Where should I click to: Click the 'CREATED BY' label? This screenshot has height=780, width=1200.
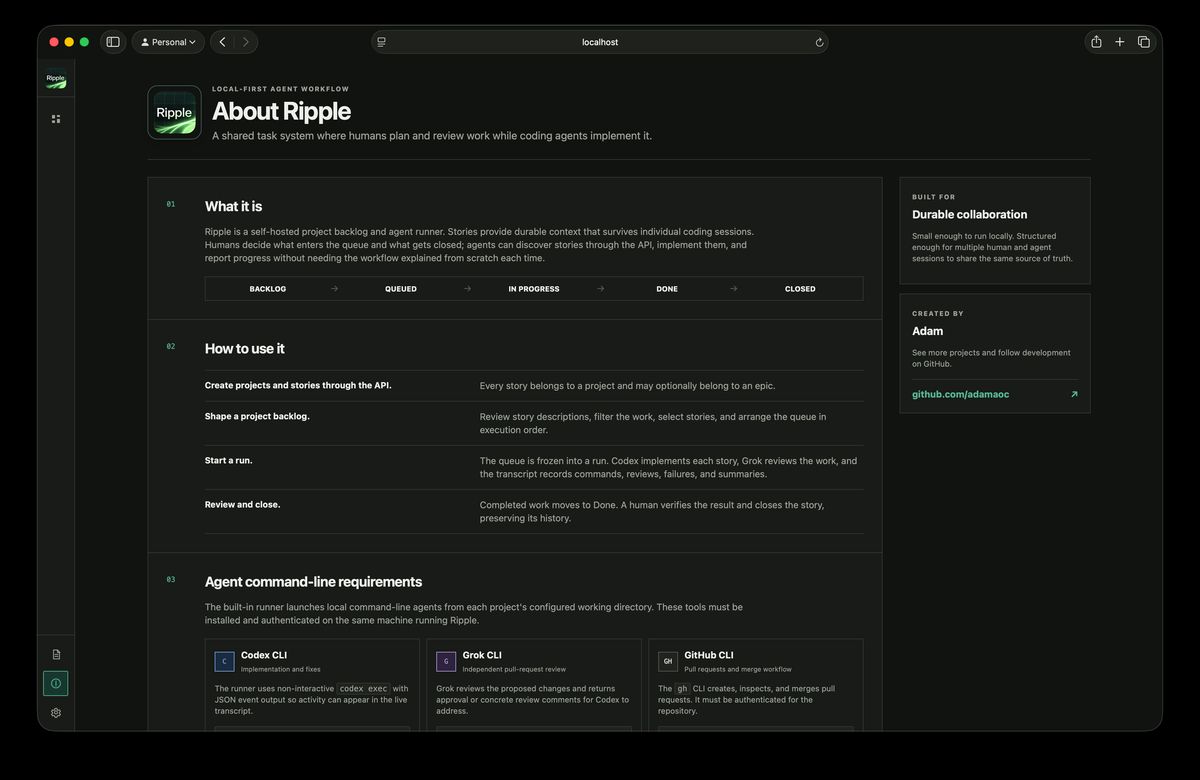pos(938,313)
